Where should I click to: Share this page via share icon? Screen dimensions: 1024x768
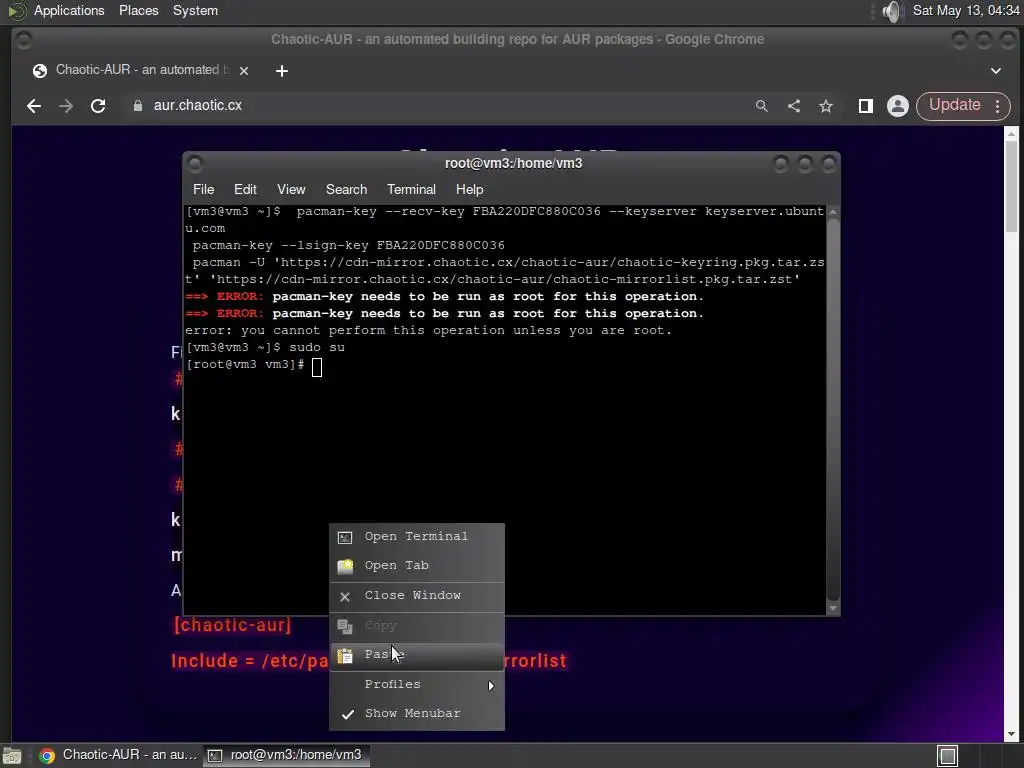click(x=793, y=106)
